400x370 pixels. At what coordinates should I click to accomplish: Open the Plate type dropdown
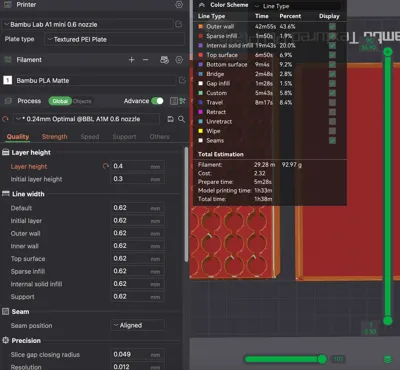(114, 39)
